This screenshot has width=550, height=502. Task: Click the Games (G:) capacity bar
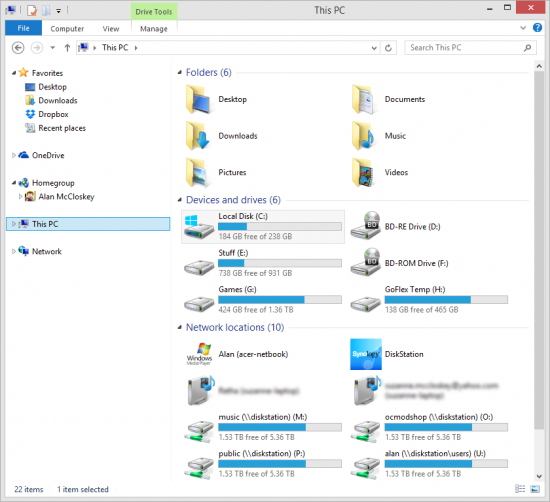[x=280, y=300]
